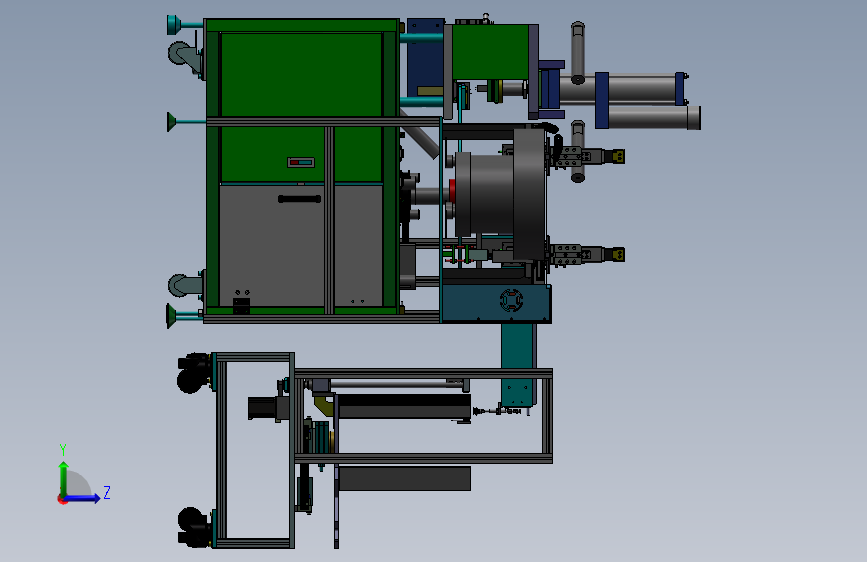Click the red origin dot of the triad
The image size is (867, 562).
pyautogui.click(x=61, y=499)
